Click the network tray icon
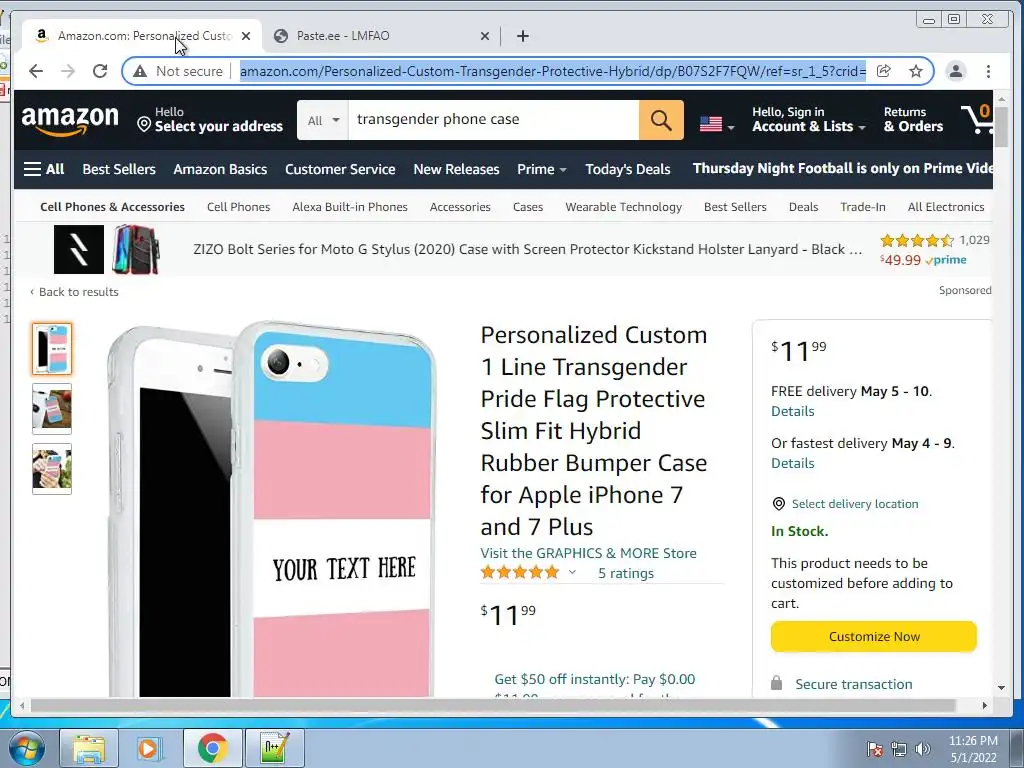Viewport: 1024px width, 768px height. click(899, 749)
